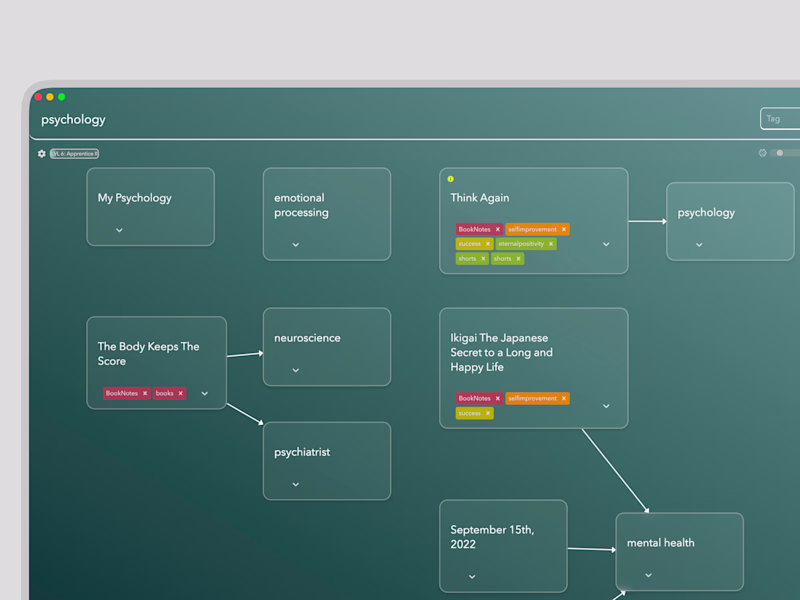This screenshot has width=800, height=600.
Task: Delete the eternalpositivity tag on Think Again
Action: pyautogui.click(x=550, y=244)
